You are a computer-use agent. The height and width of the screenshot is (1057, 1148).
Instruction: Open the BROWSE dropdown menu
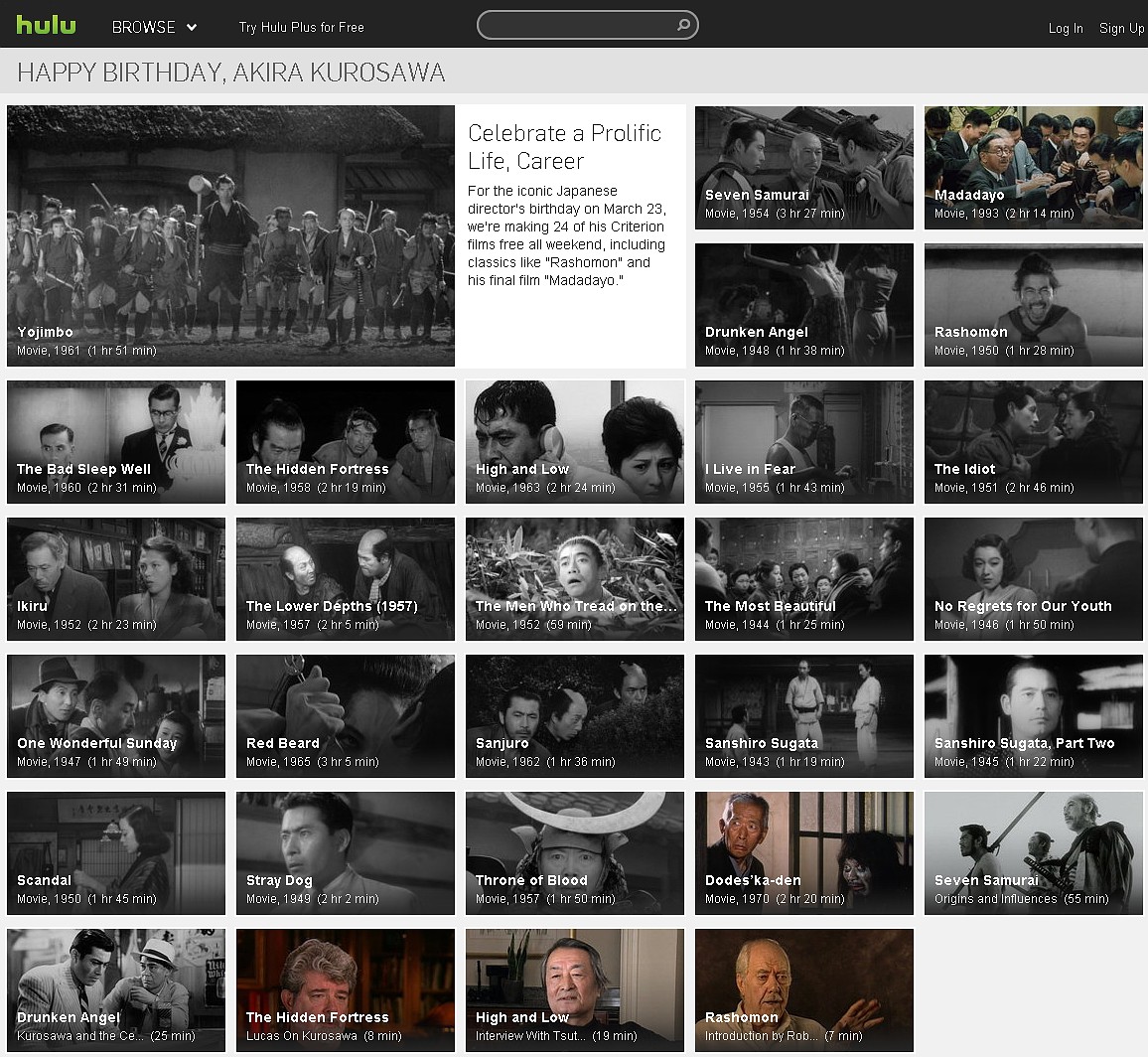155,27
